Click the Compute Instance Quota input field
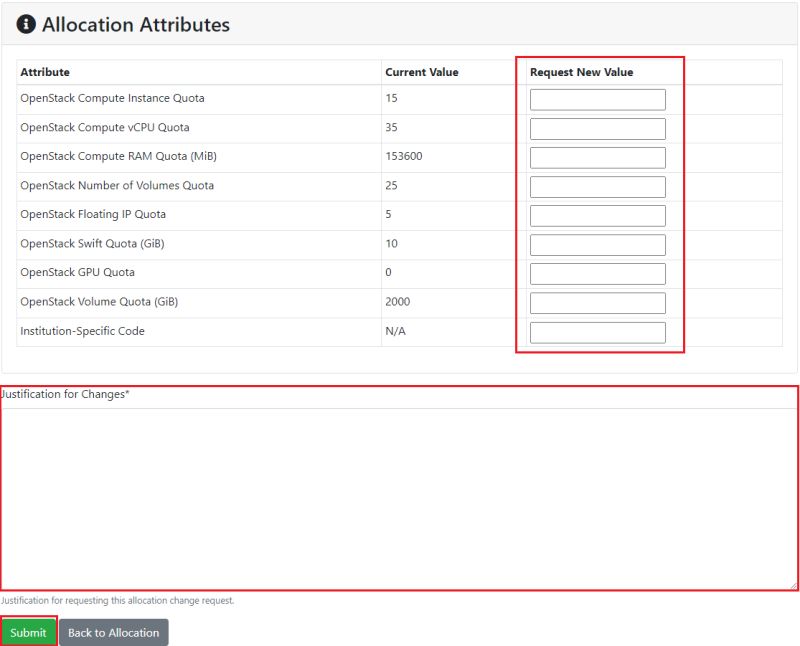This screenshot has width=800, height=646. [597, 98]
